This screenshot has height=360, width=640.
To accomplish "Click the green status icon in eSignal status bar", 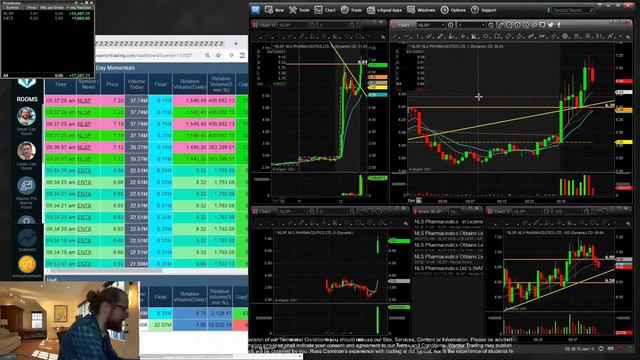I will coord(631,349).
